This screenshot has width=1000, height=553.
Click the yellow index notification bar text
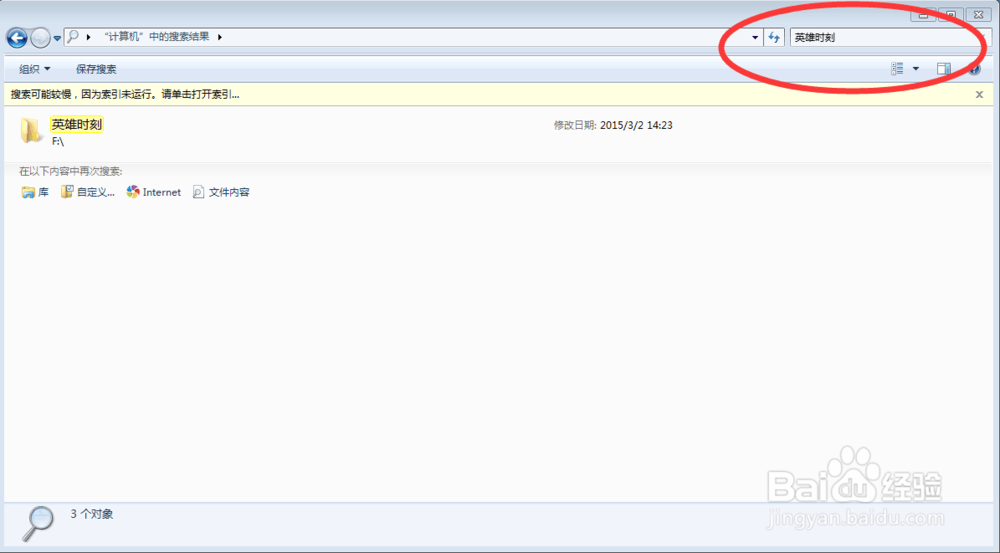pyautogui.click(x=125, y=94)
